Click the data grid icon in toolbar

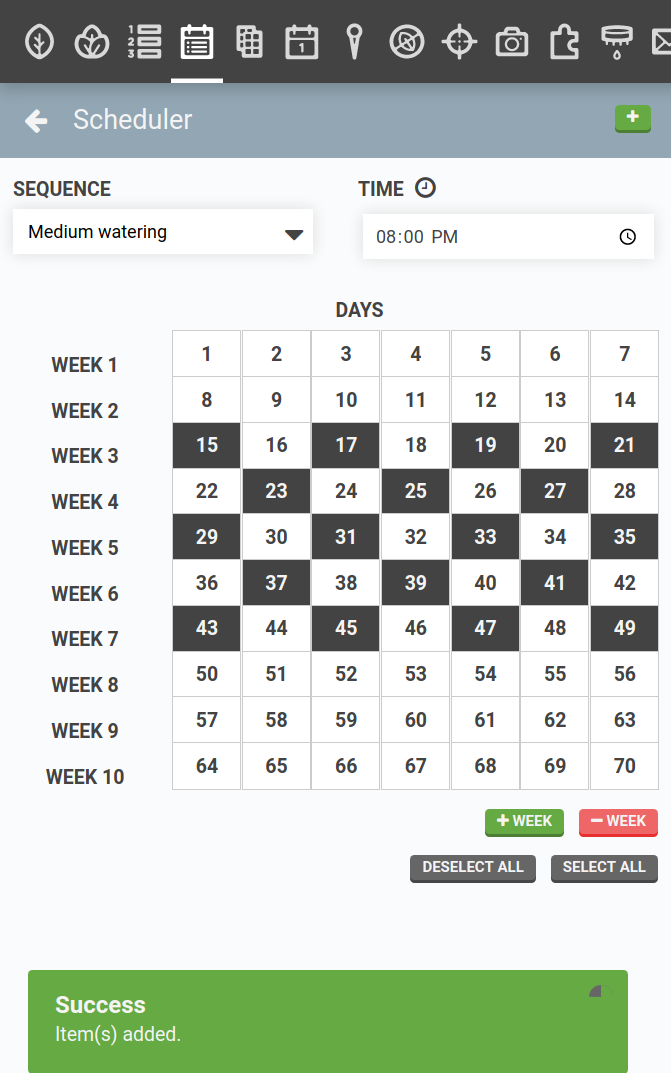pyautogui.click(x=249, y=42)
